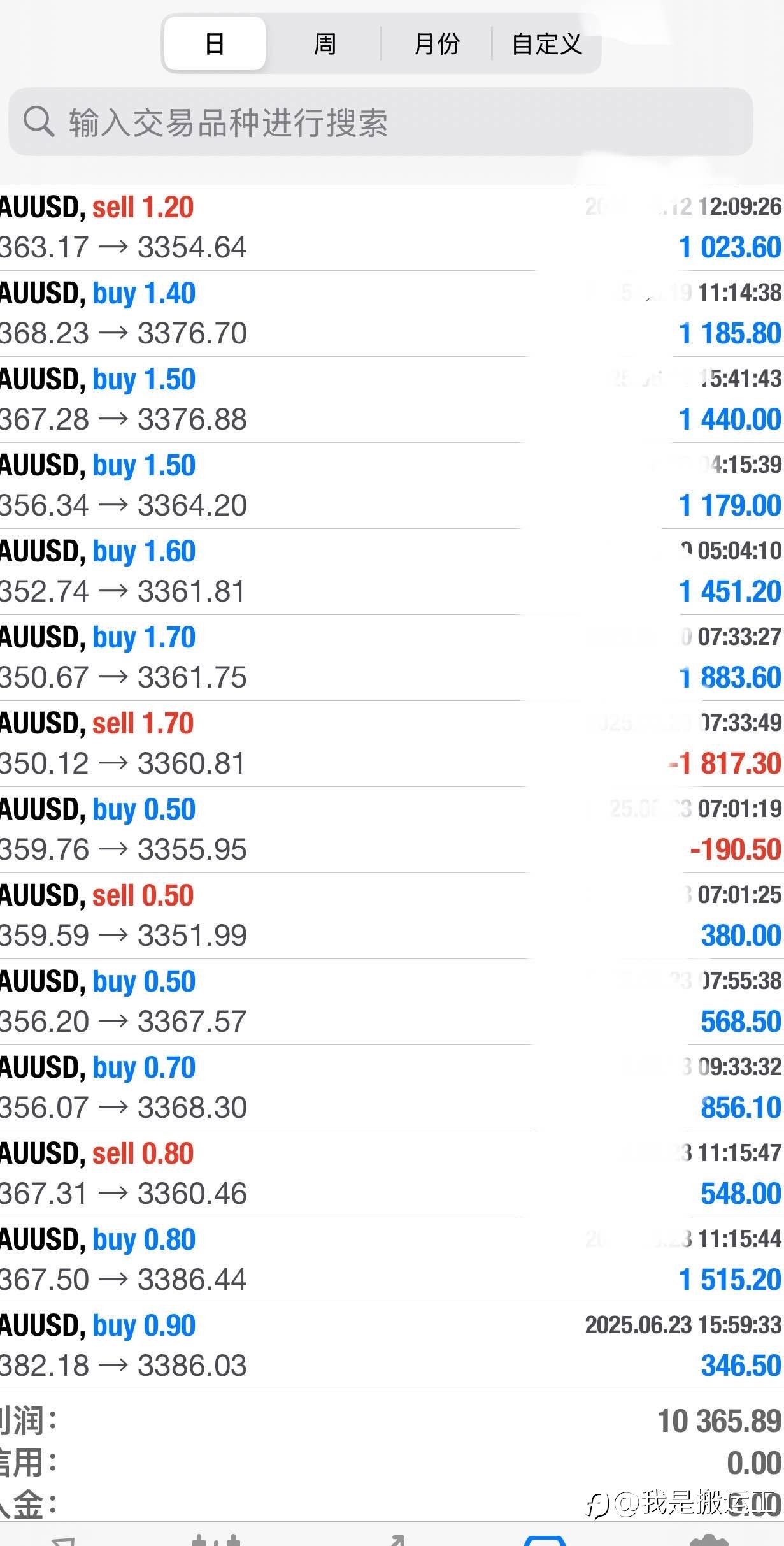Switch to the 月份 (month) period tab
The width and height of the screenshot is (784, 1546).
tap(437, 43)
